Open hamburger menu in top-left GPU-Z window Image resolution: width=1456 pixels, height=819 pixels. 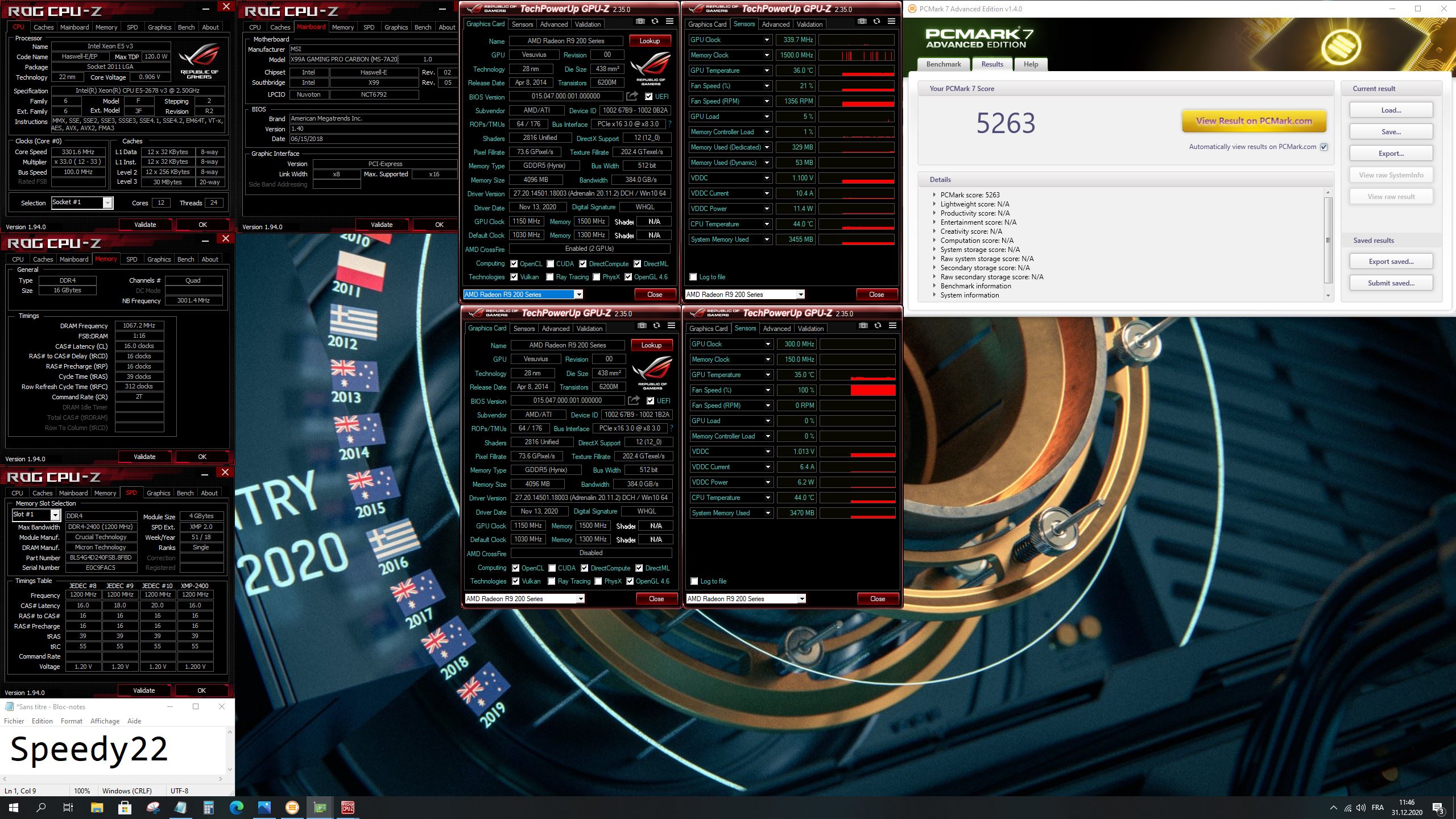[x=670, y=22]
